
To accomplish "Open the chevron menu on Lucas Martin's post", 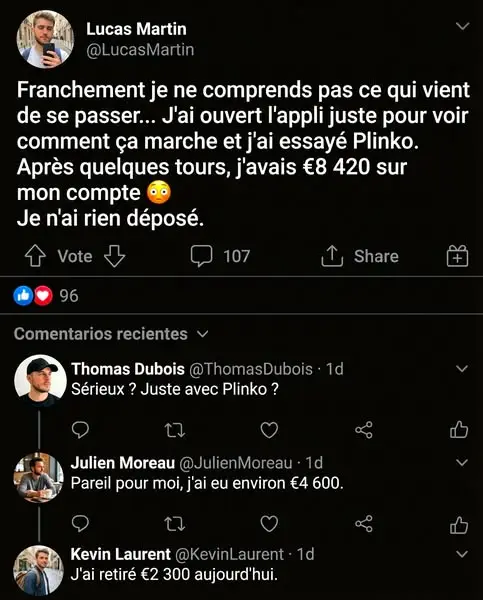I will pyautogui.click(x=463, y=26).
